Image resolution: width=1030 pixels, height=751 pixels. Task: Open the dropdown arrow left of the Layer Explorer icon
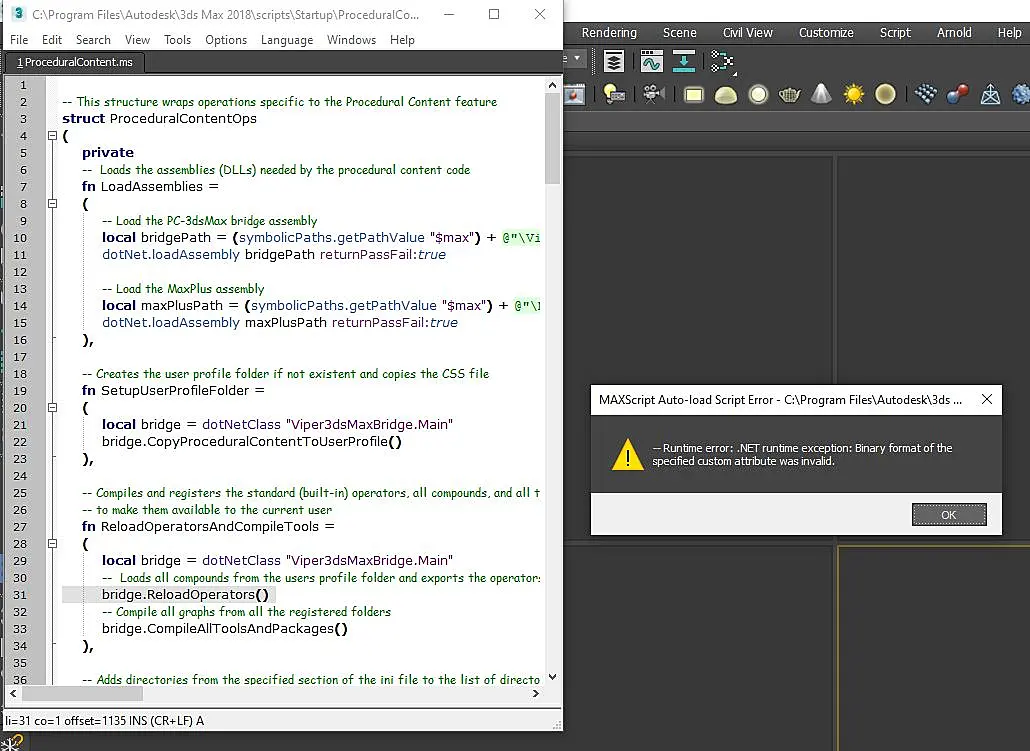pyautogui.click(x=577, y=58)
